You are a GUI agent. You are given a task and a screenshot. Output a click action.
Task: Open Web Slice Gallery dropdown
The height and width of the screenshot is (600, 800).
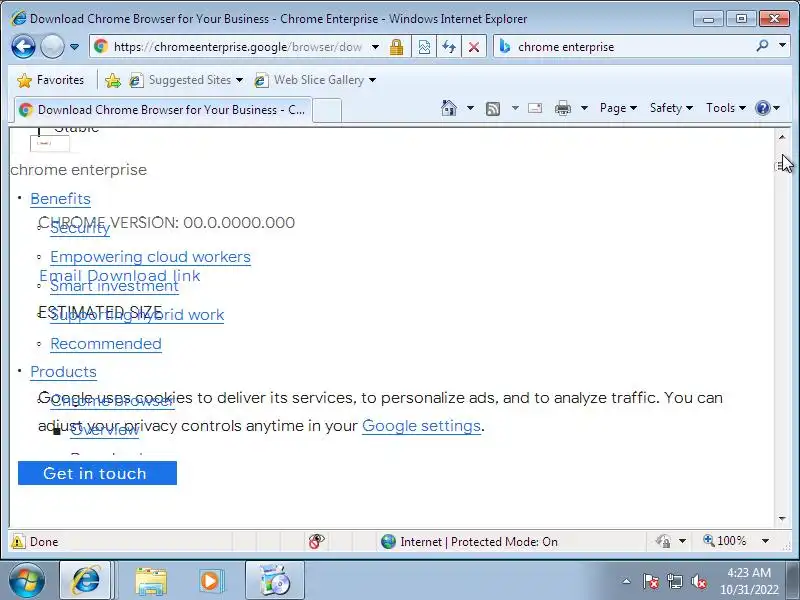pos(315,80)
